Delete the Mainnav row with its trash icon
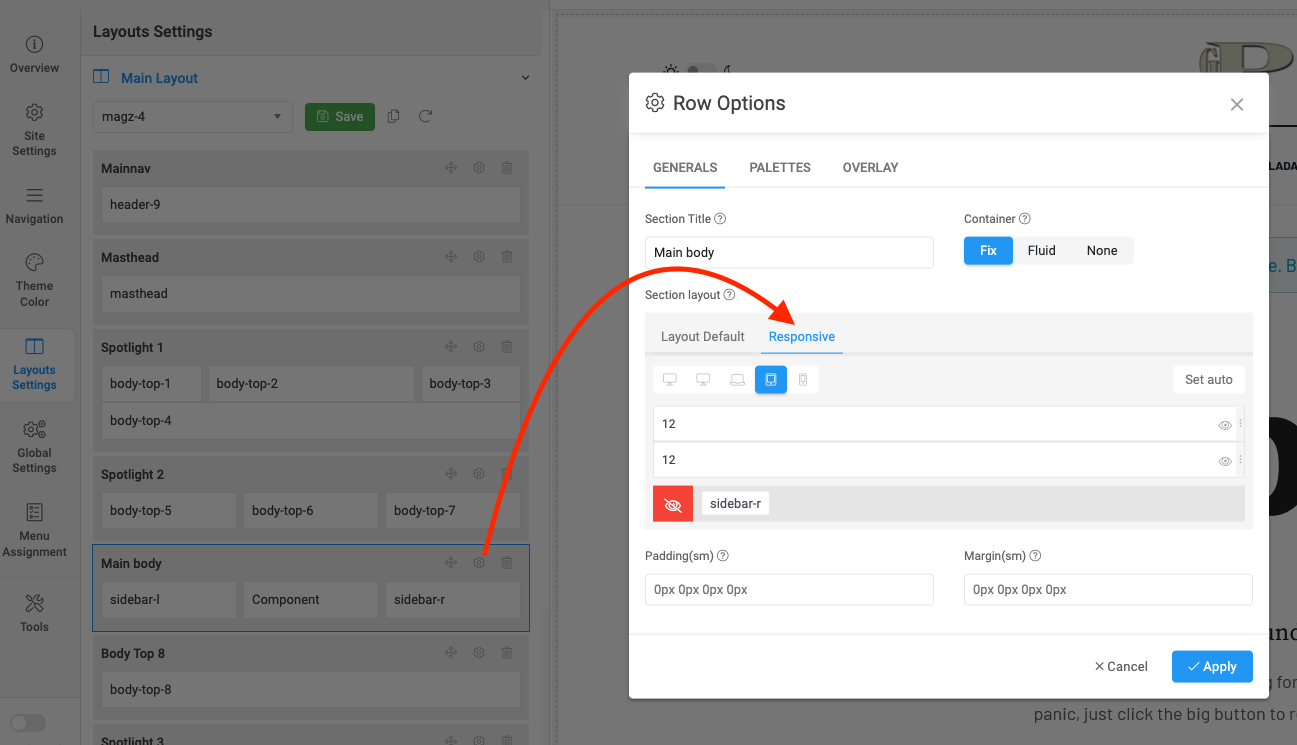 (x=507, y=168)
